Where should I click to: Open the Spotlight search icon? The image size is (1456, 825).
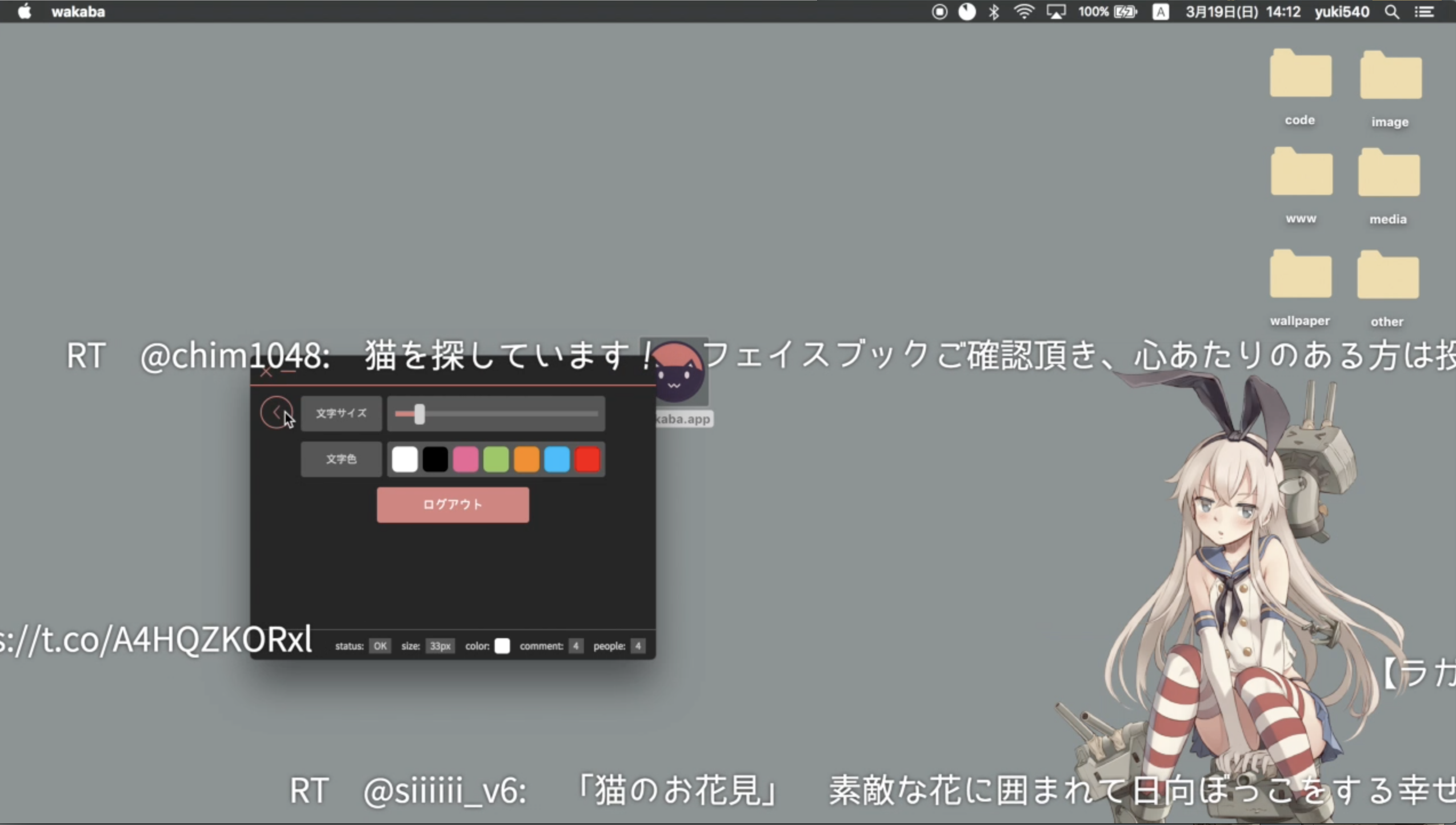tap(1392, 12)
